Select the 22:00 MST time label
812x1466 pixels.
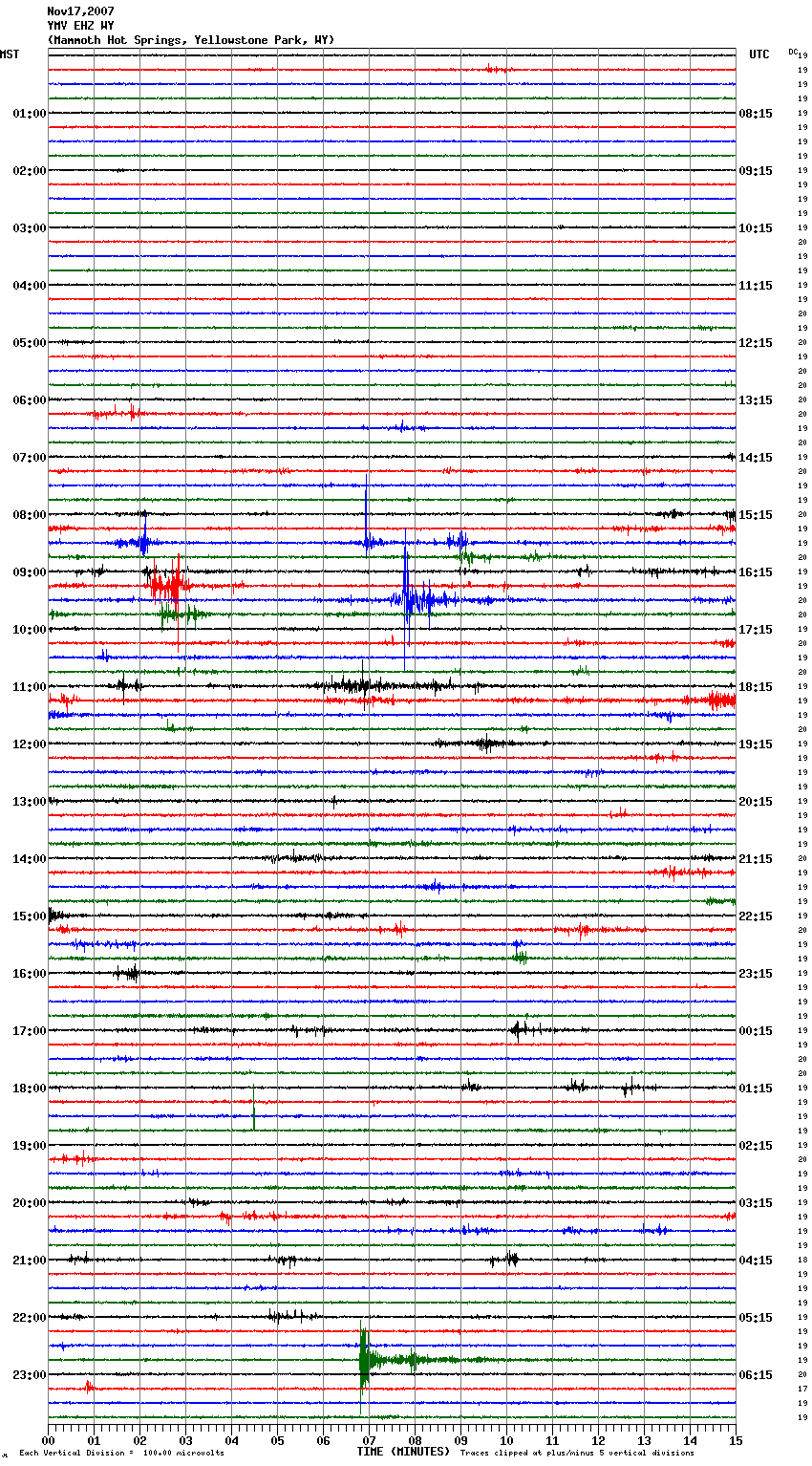pos(30,1318)
